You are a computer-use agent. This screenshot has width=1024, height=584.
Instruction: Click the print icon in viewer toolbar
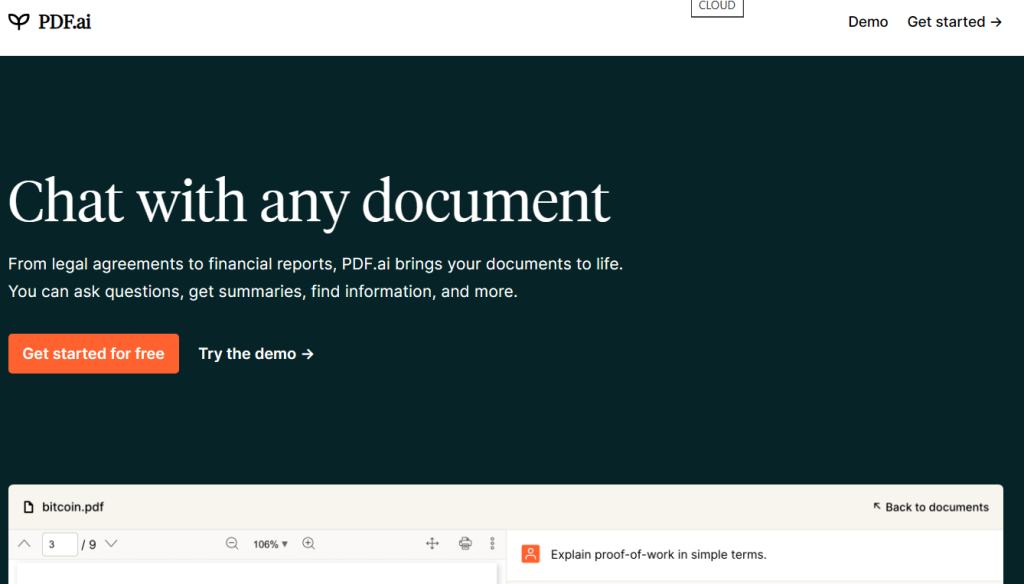[x=465, y=543]
